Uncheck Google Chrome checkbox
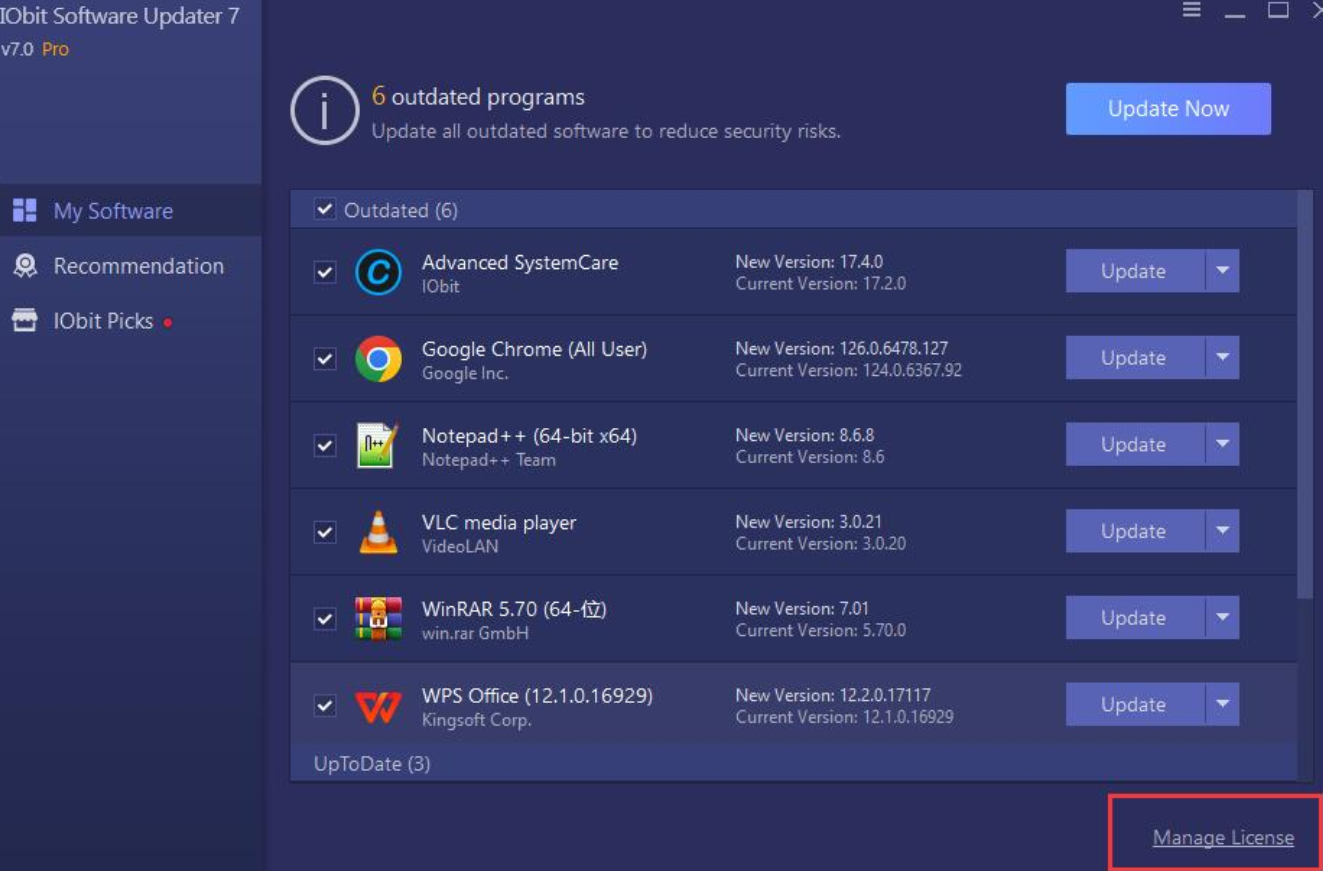The image size is (1323, 871). (x=325, y=359)
